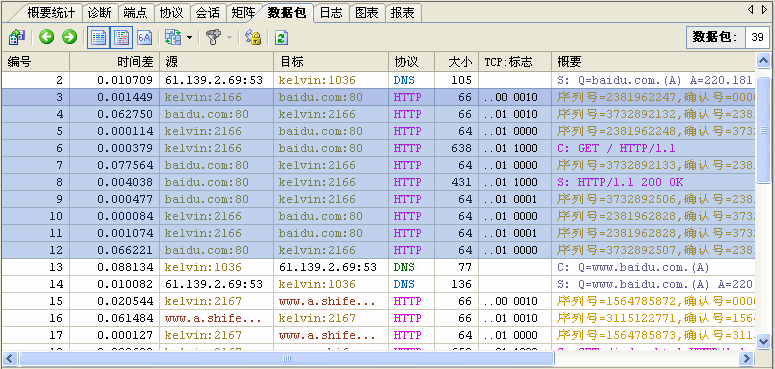Sort by the 编号 column header
This screenshot has height=369, width=775.
click(x=36, y=62)
